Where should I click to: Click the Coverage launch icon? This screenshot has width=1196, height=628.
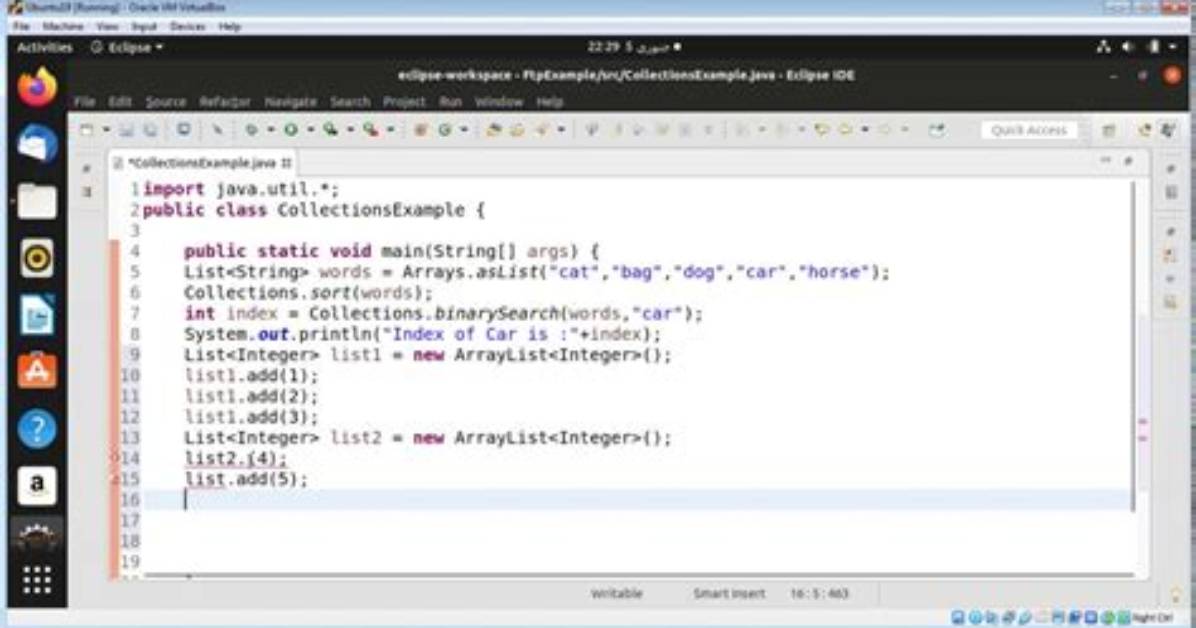pos(330,130)
